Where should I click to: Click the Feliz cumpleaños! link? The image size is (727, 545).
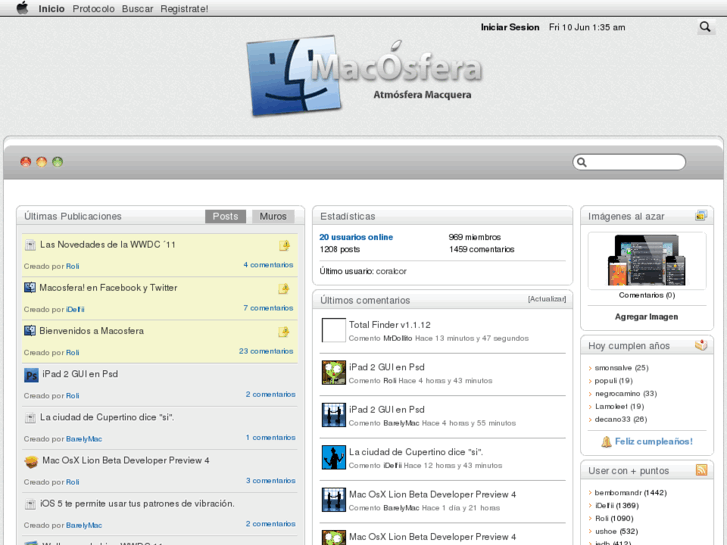[x=654, y=442]
